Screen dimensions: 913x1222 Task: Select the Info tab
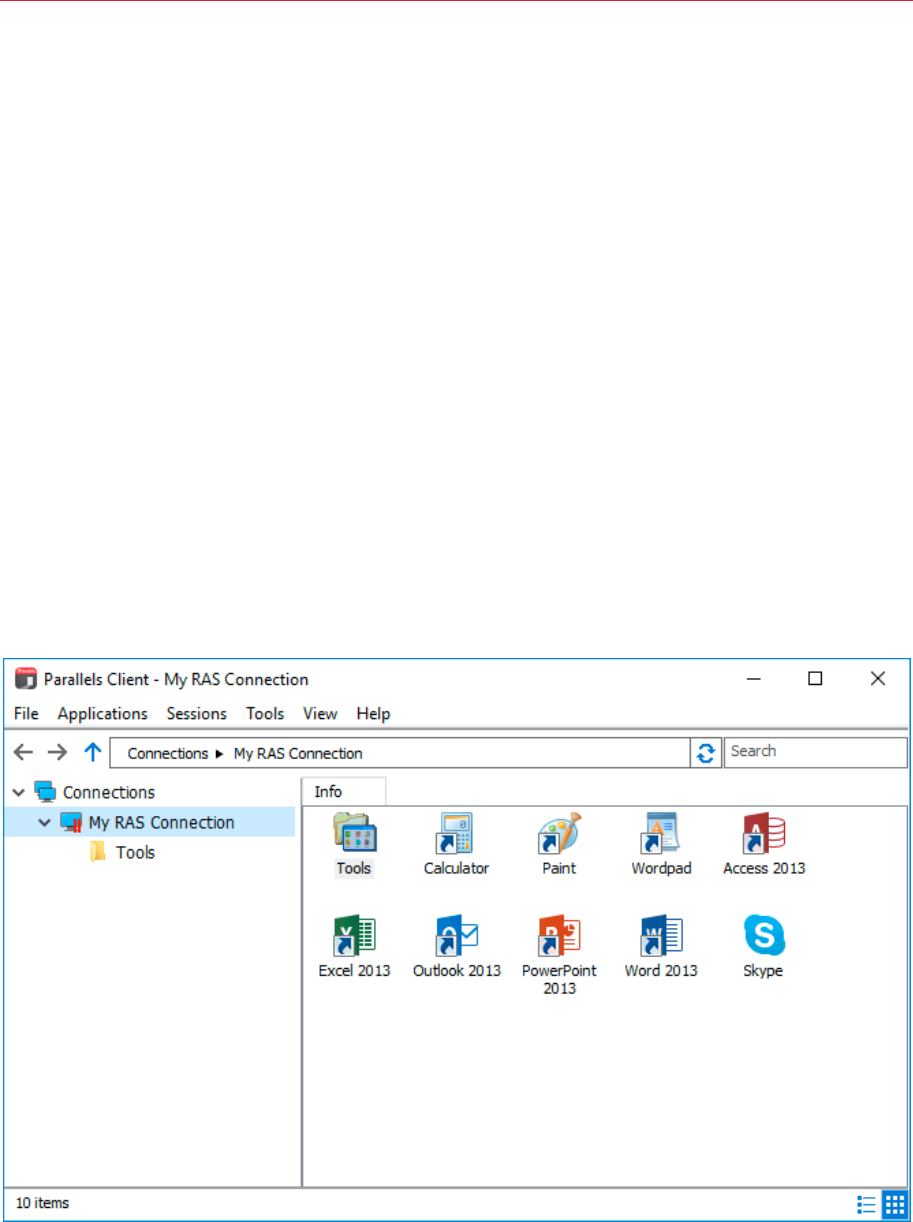[343, 791]
